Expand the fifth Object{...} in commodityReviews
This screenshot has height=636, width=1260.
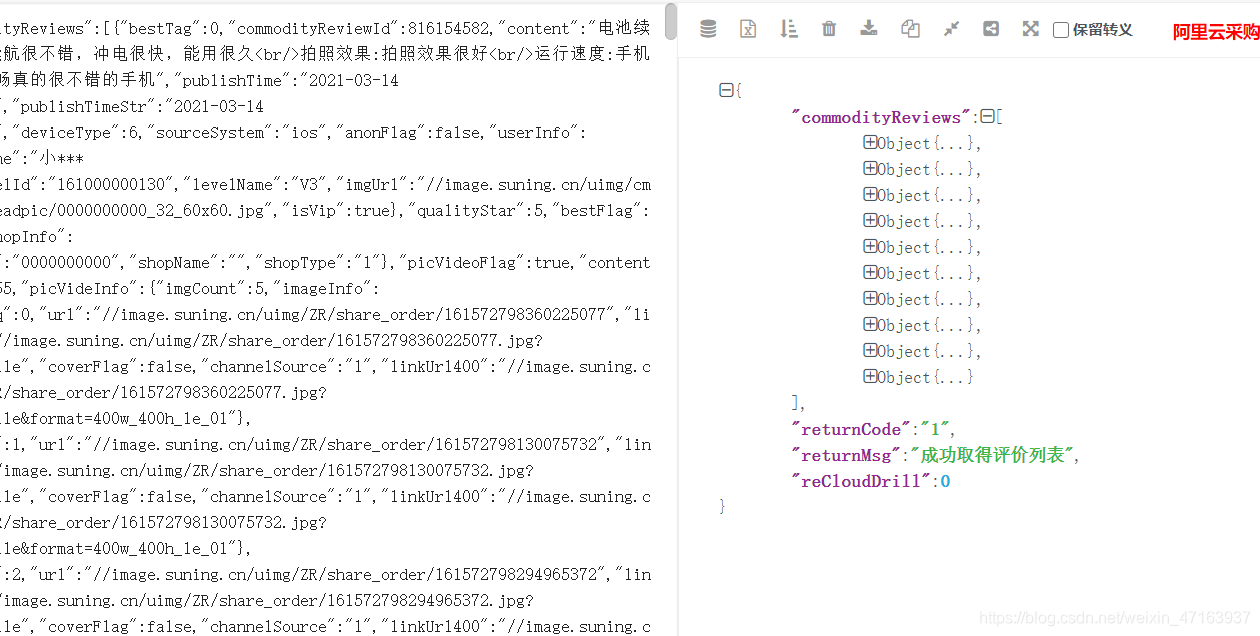tap(870, 247)
